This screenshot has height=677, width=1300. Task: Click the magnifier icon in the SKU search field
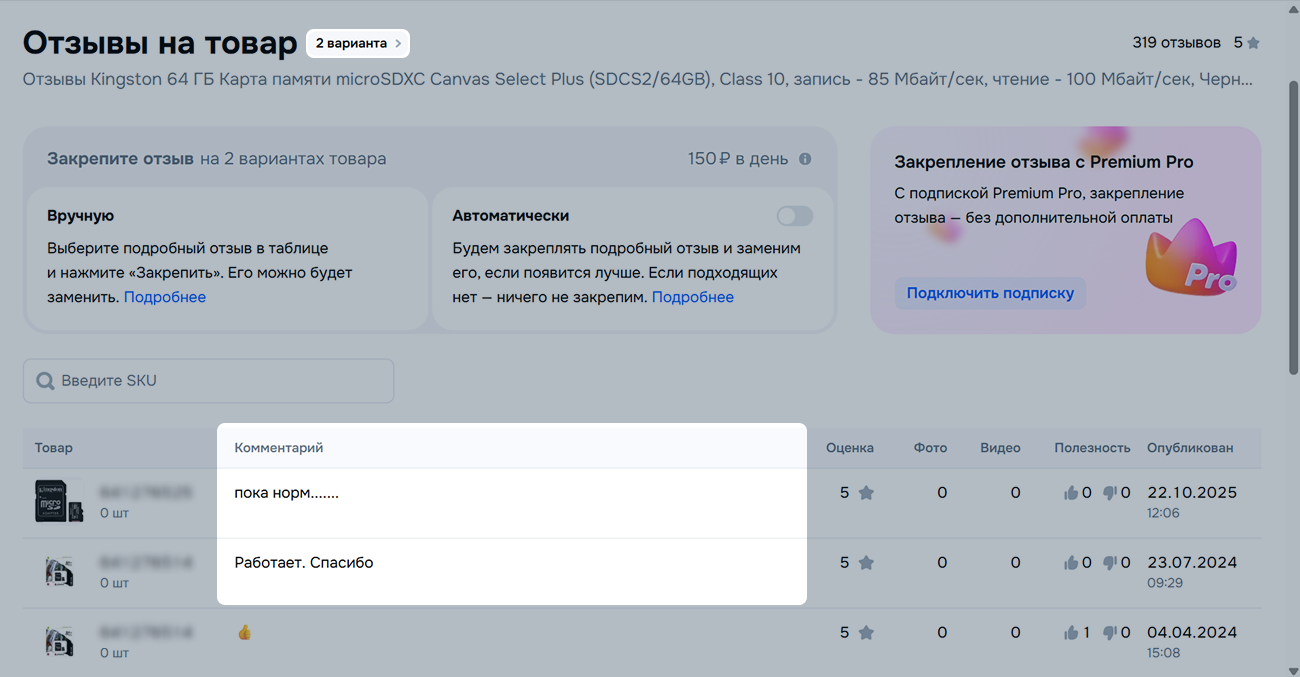click(45, 381)
